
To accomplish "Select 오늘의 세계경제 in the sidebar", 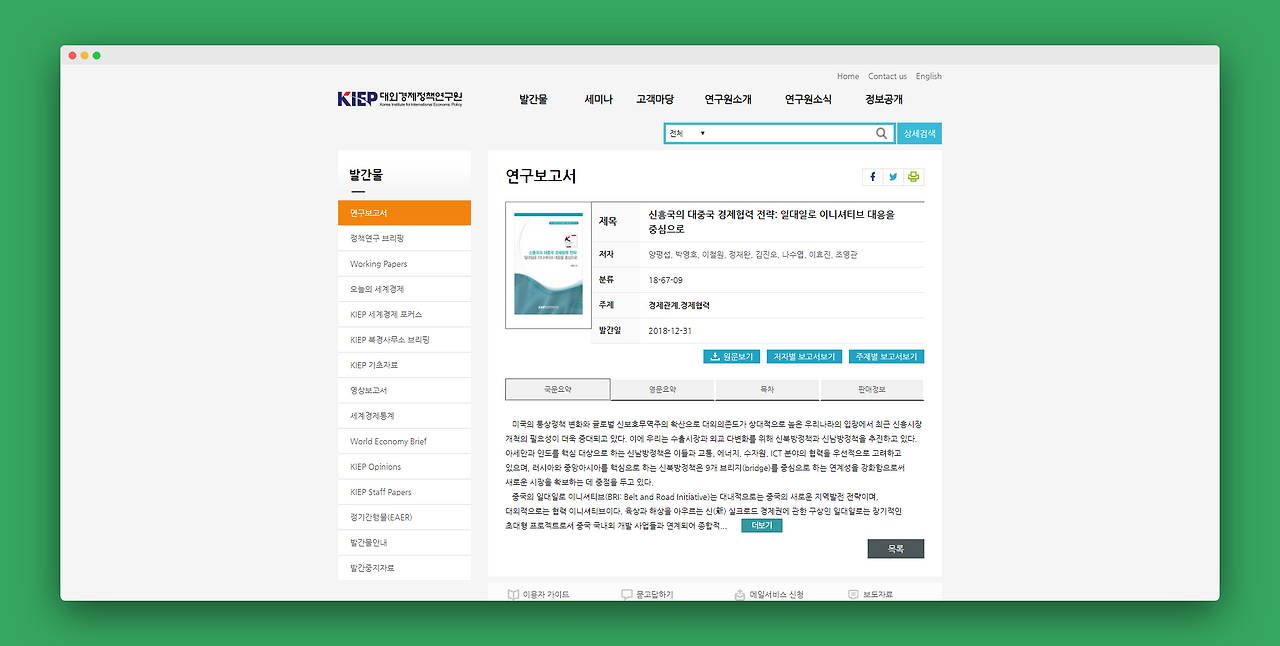I will tap(404, 289).
